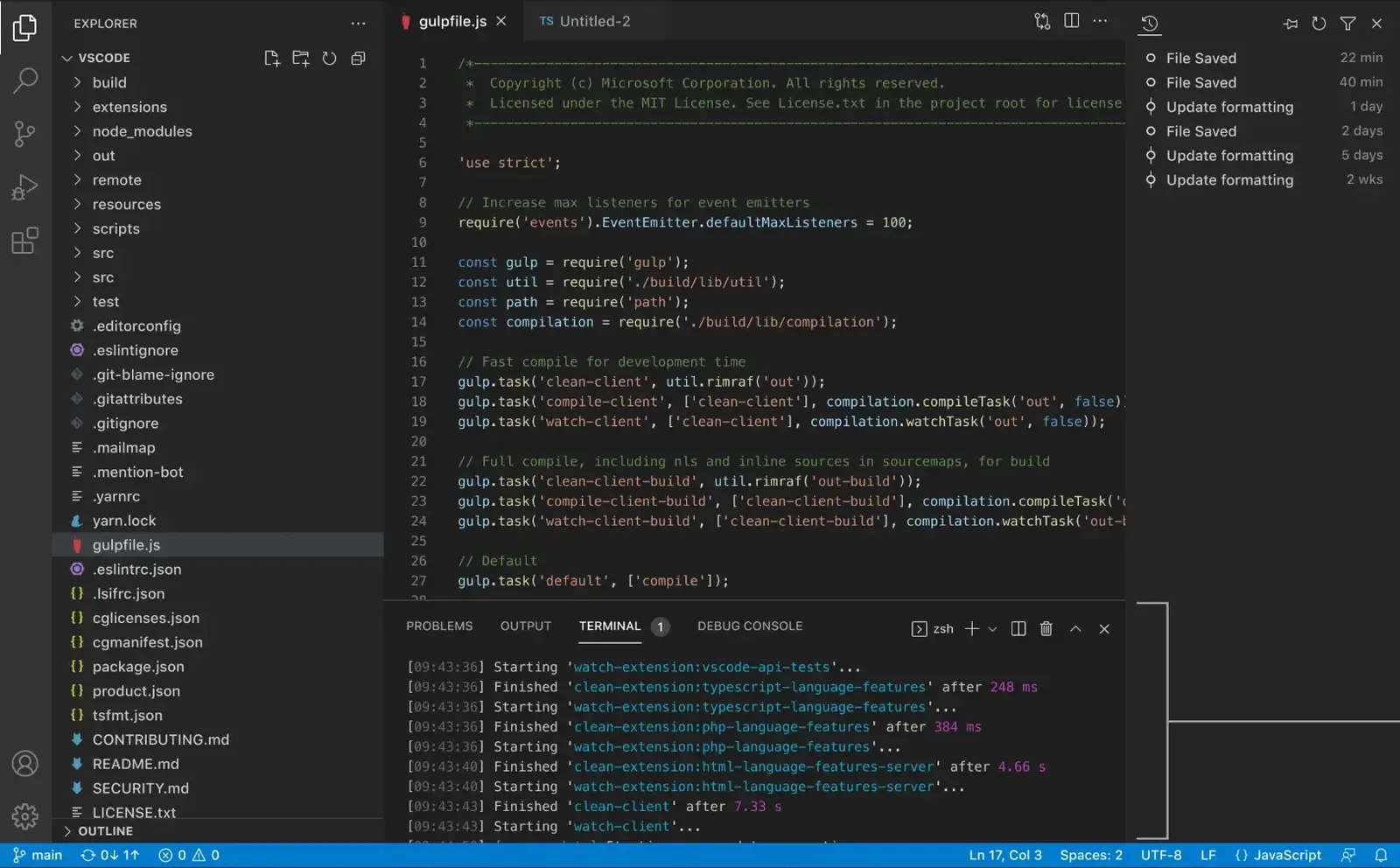Refresh the timeline panel
The width and height of the screenshot is (1400, 868).
(1319, 24)
